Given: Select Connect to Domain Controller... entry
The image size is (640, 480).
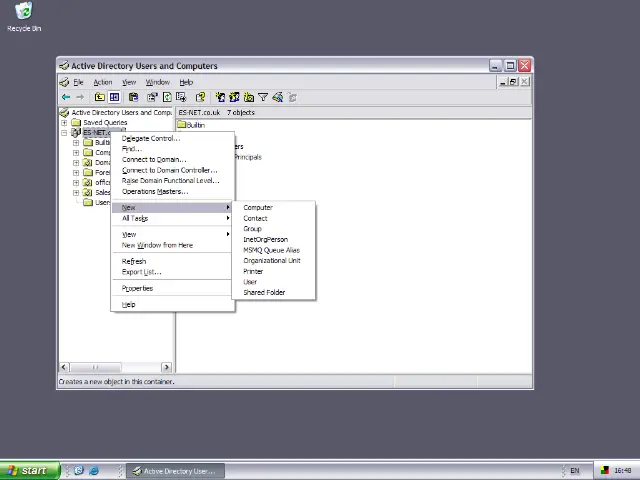Looking at the screenshot, I should tap(173, 170).
